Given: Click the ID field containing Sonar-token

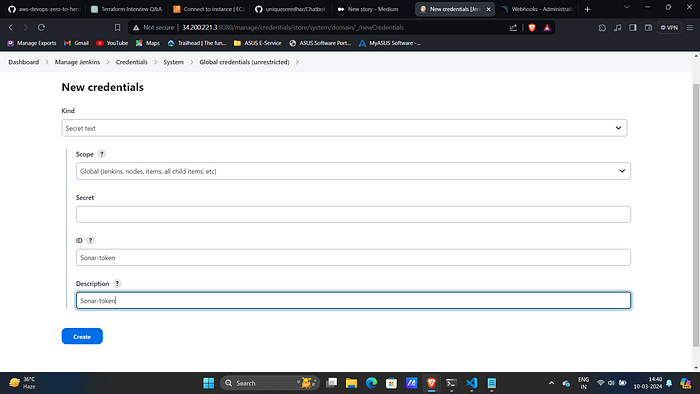Looking at the screenshot, I should coord(353,257).
